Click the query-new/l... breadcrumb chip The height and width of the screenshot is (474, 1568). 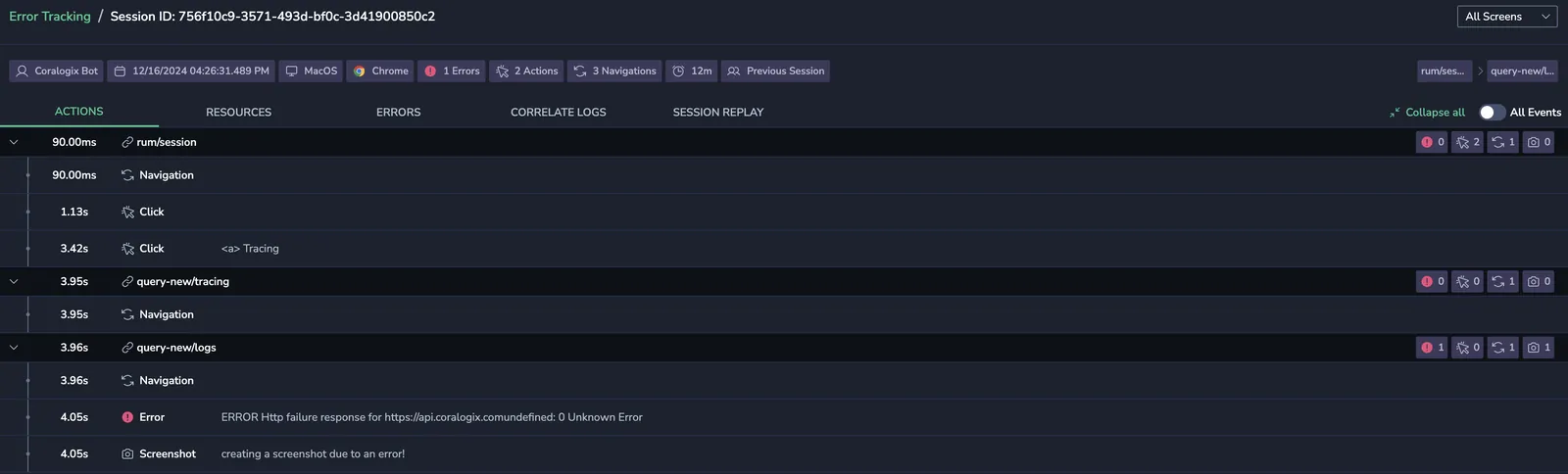pos(1522,71)
